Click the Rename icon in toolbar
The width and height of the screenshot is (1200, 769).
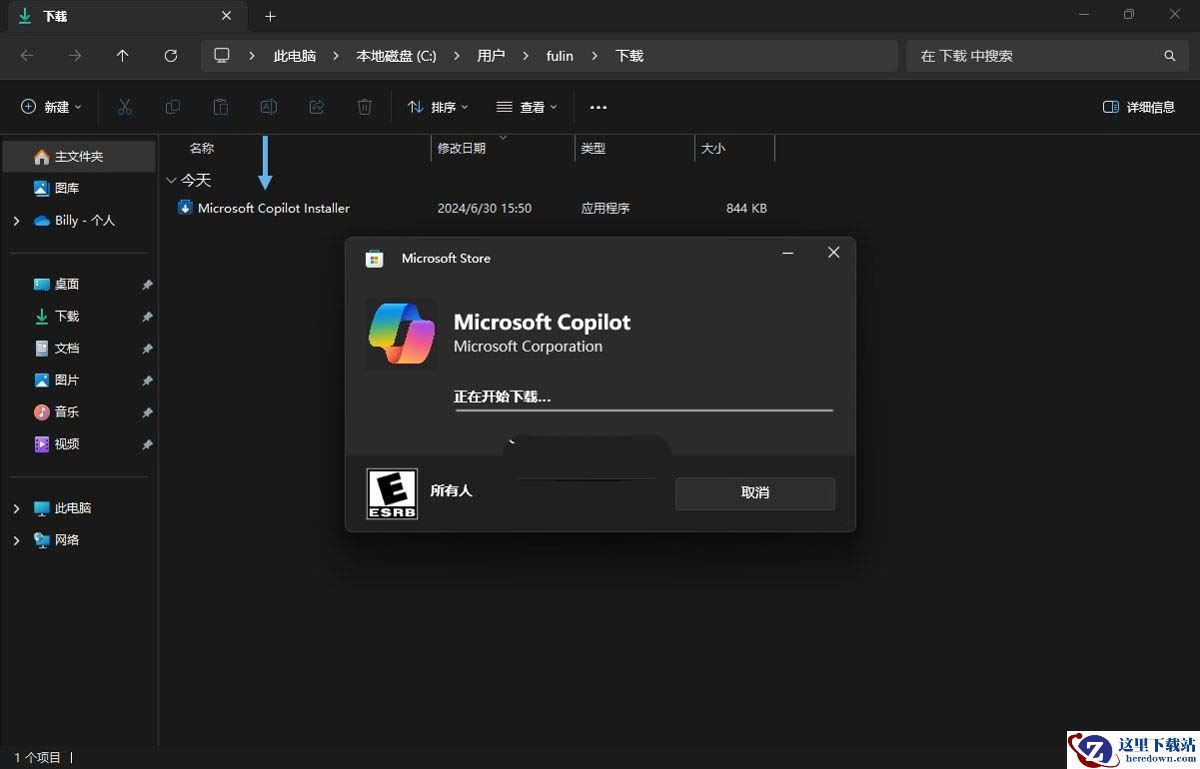point(269,107)
